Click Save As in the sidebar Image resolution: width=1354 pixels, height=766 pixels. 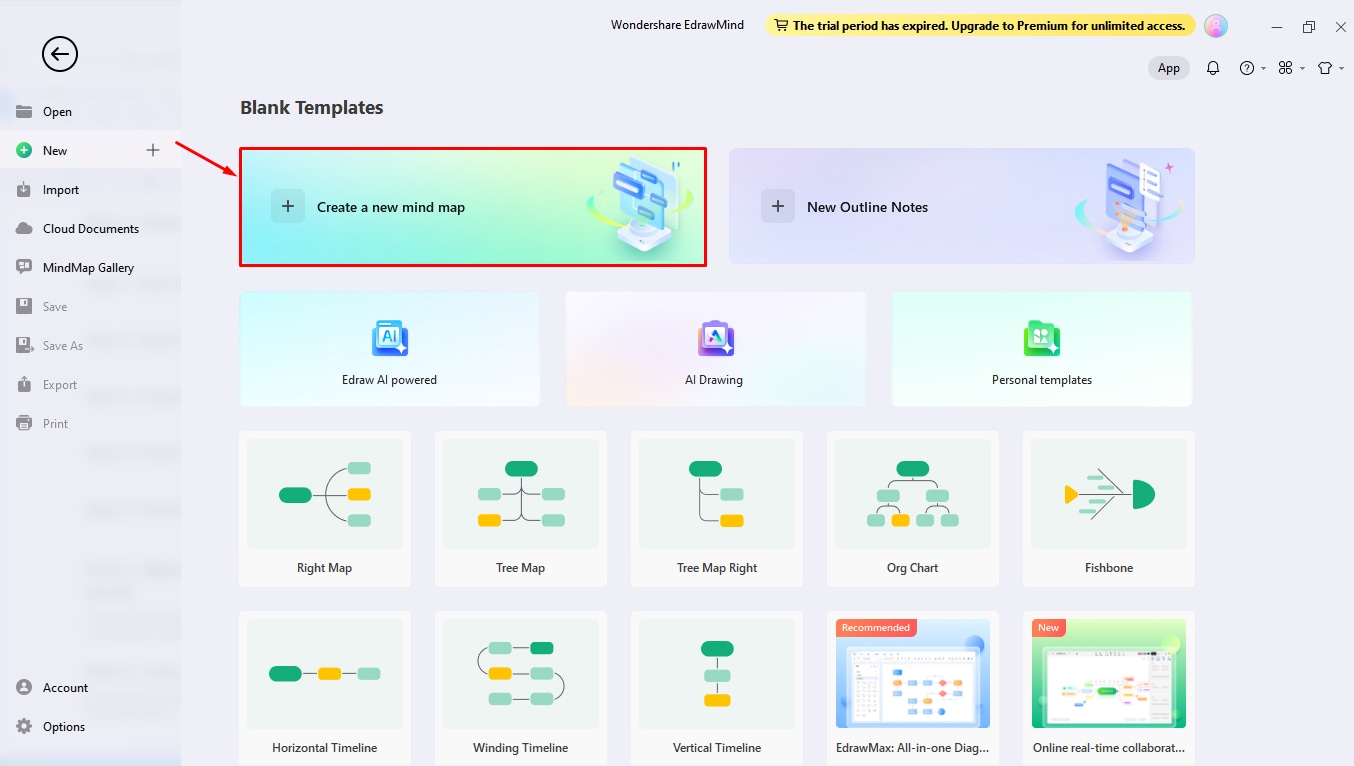[90, 345]
